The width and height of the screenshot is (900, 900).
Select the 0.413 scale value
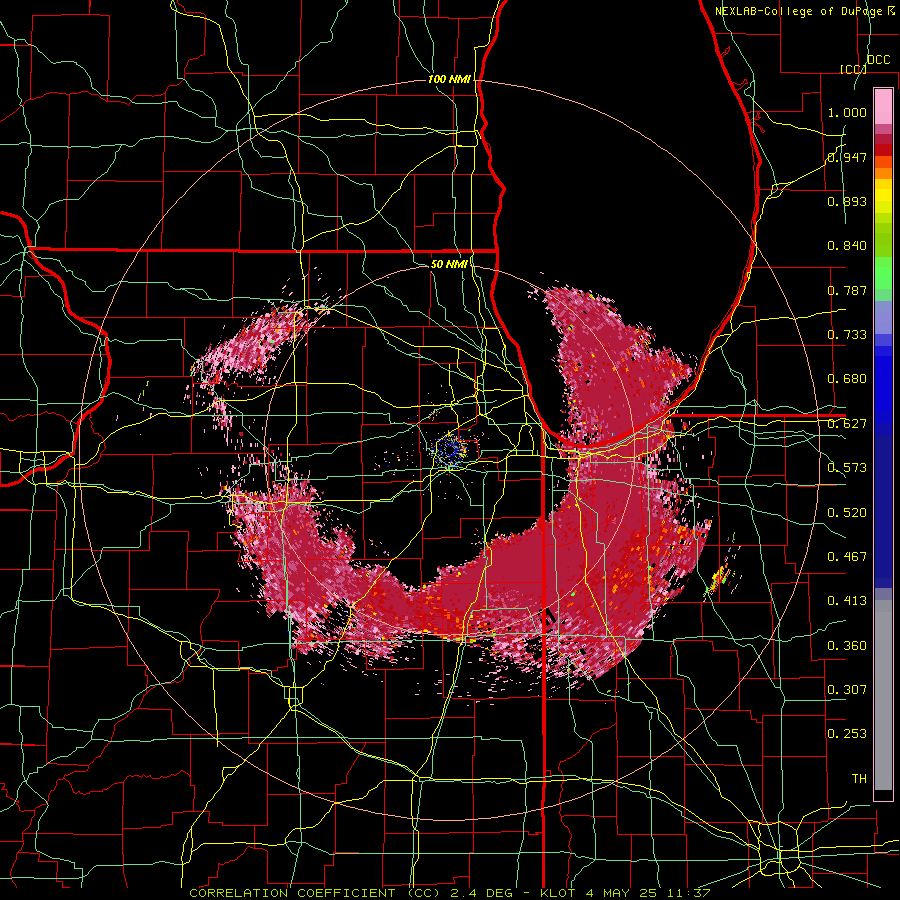coord(847,601)
